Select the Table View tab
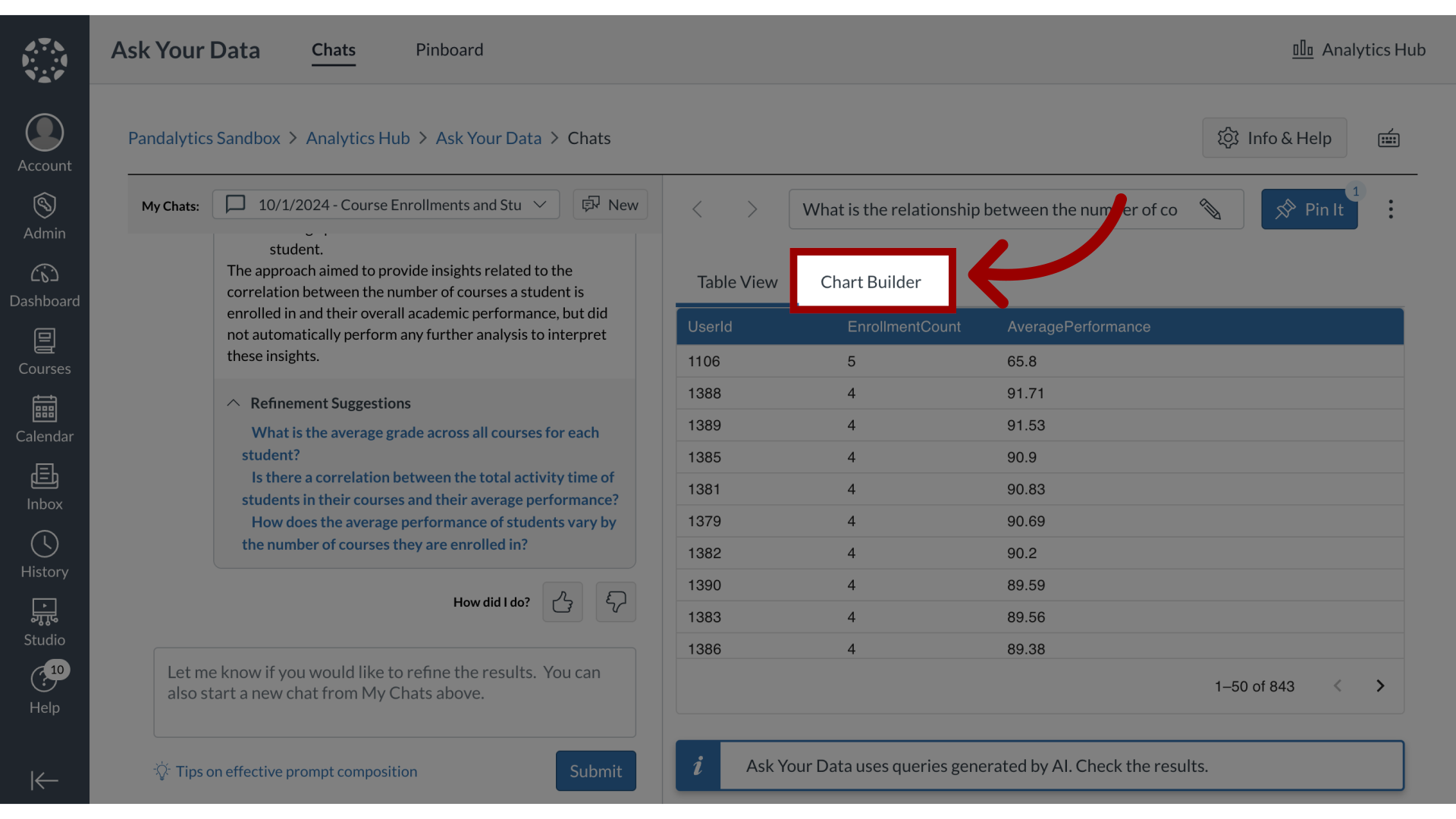1456x819 pixels. [737, 281]
